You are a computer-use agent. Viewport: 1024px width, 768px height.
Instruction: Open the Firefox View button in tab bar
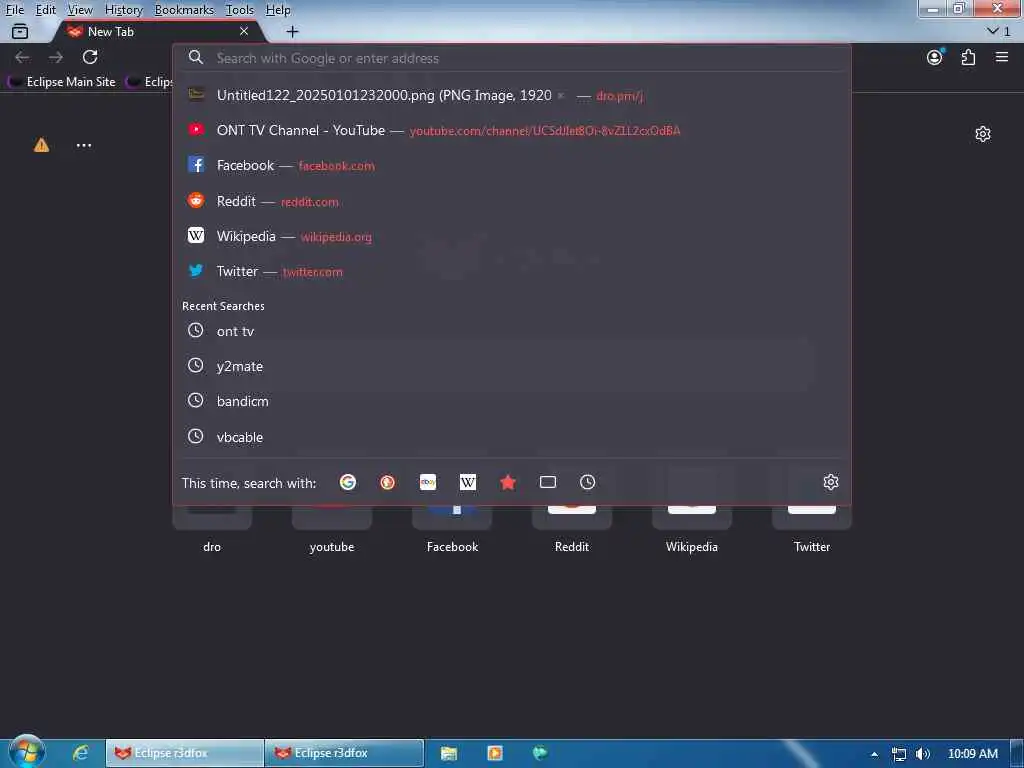coord(20,31)
